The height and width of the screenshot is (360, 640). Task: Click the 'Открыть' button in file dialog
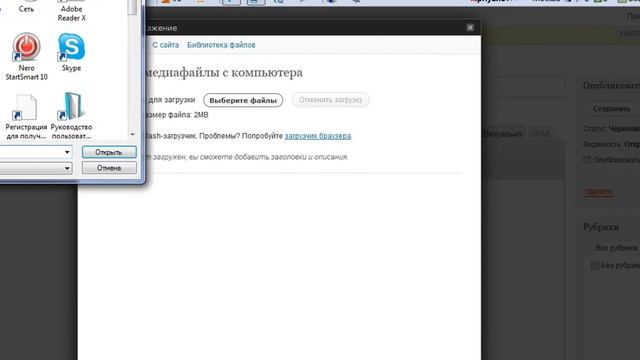(109, 152)
